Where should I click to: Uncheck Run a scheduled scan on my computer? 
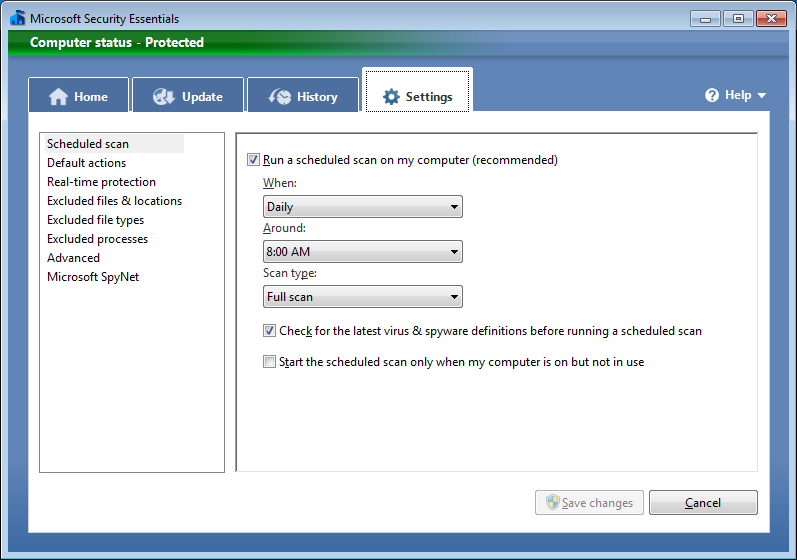click(253, 160)
